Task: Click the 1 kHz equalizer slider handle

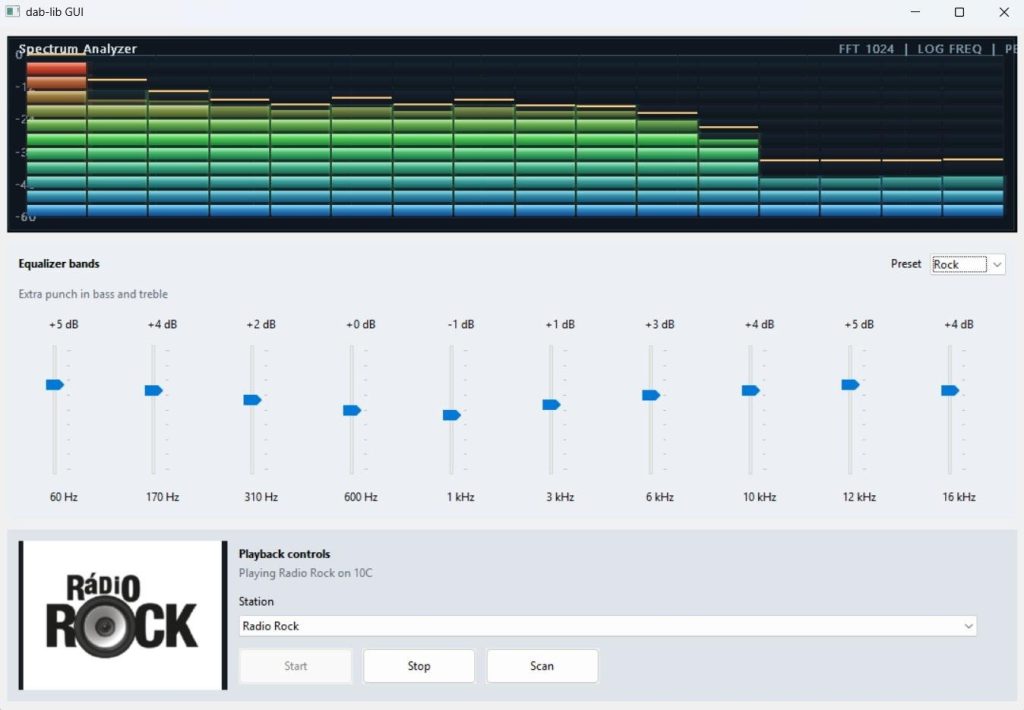Action: tap(452, 415)
